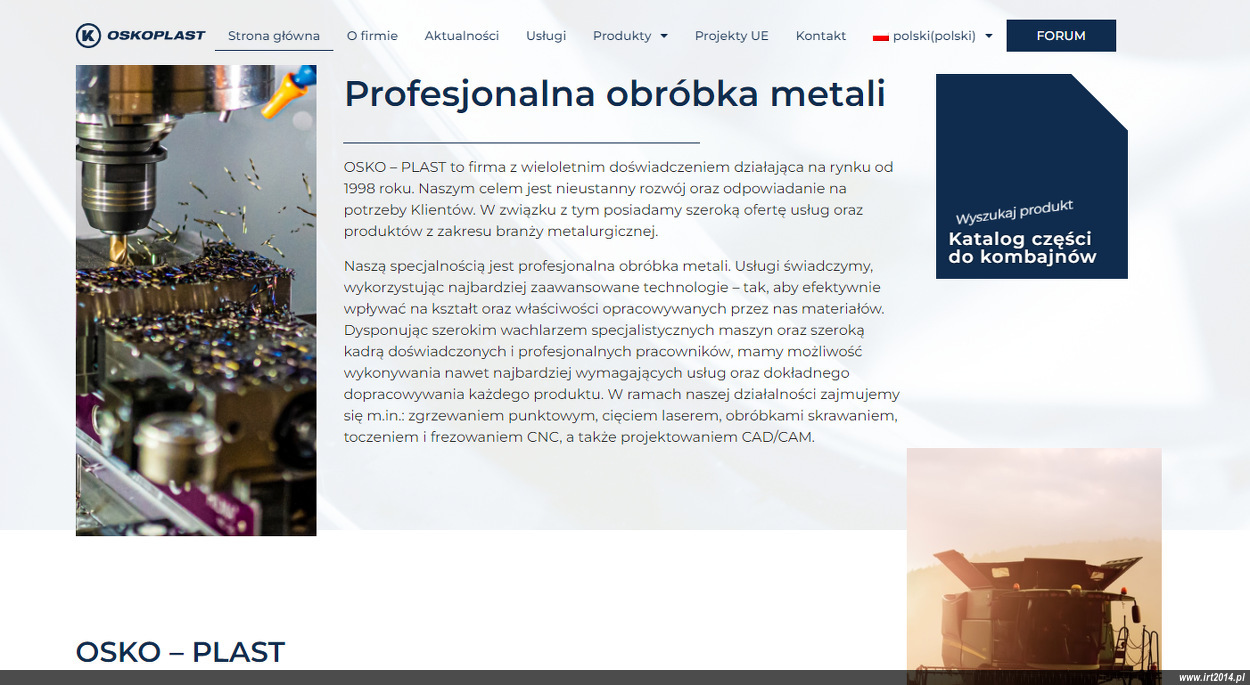Click the FORUM button
Image resolution: width=1250 pixels, height=685 pixels.
coord(1061,35)
